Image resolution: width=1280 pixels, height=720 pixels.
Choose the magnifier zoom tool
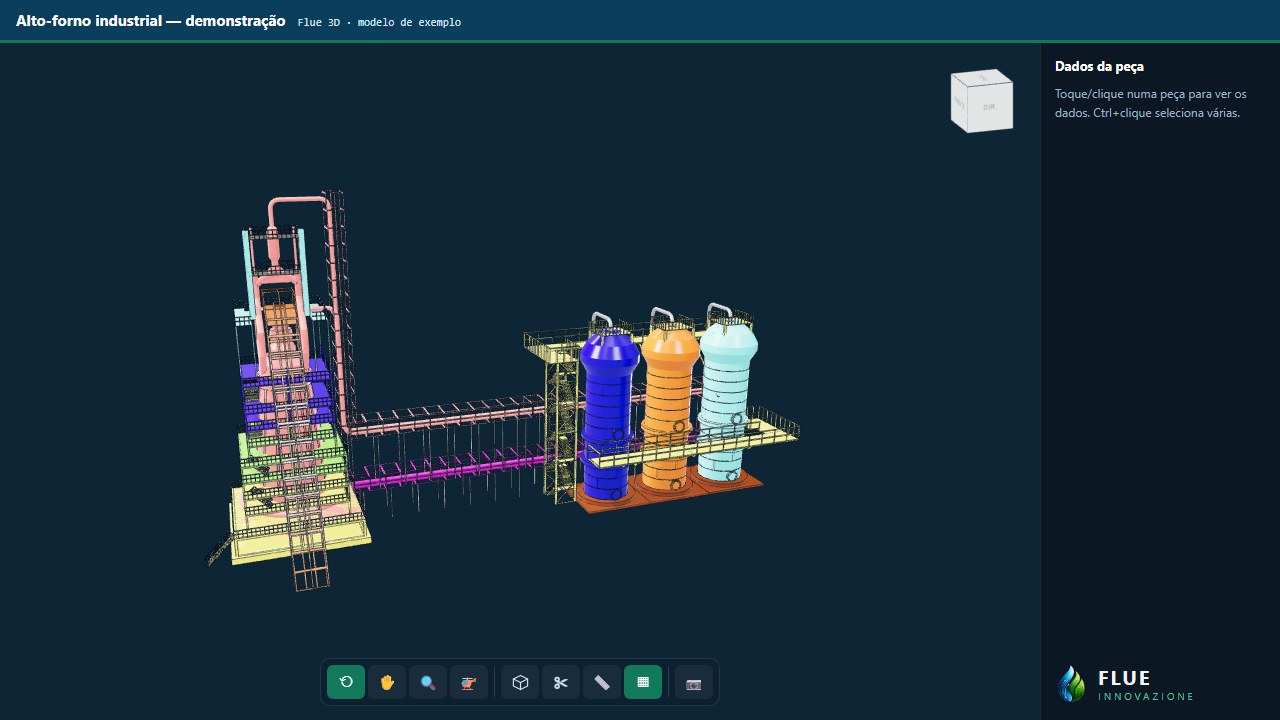428,682
